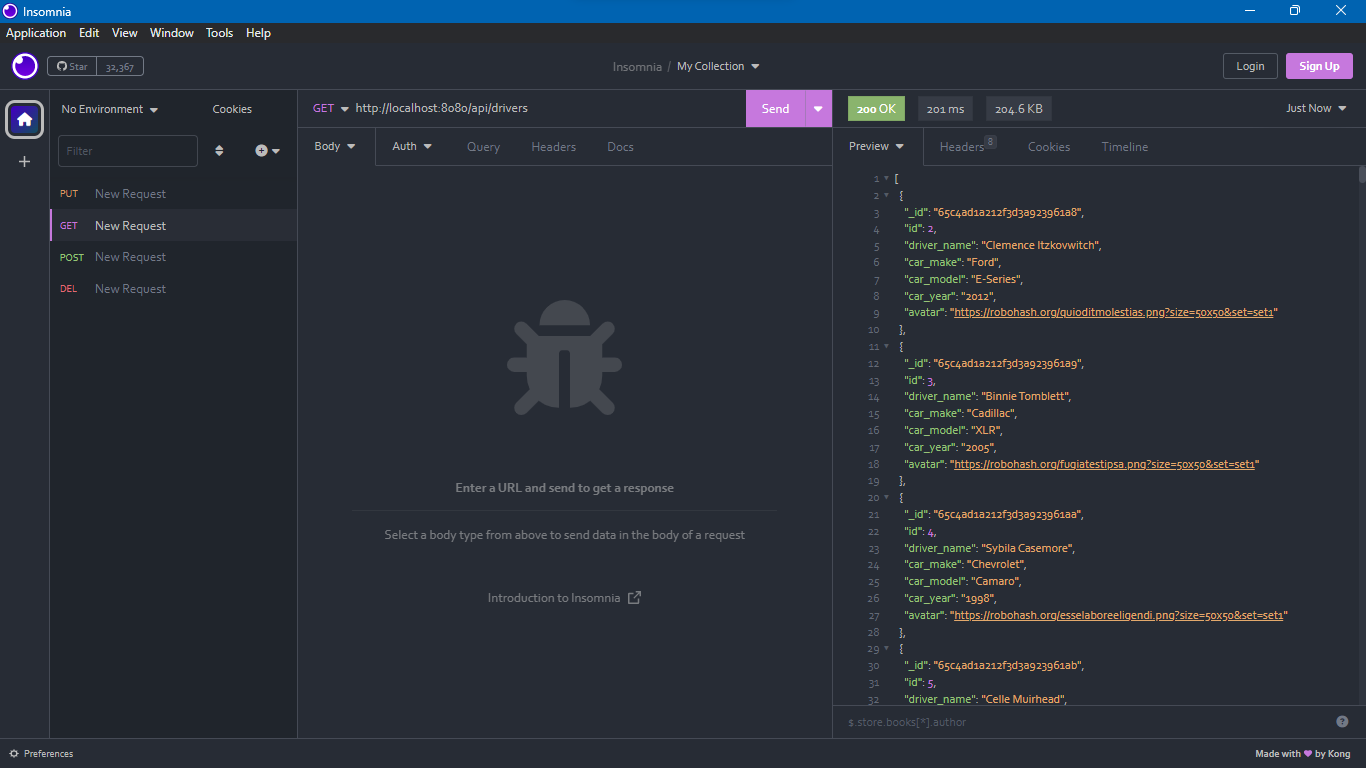Screen dimensions: 1366x768
Task: Select the PUT New Request item
Action: 174,194
